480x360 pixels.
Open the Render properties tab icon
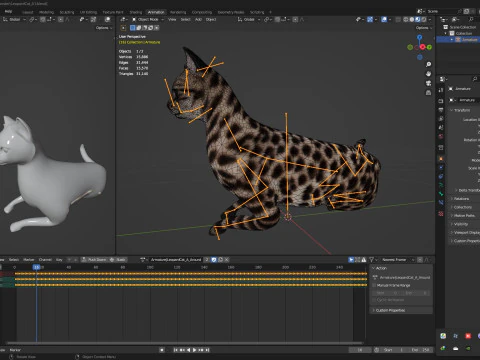[441, 101]
